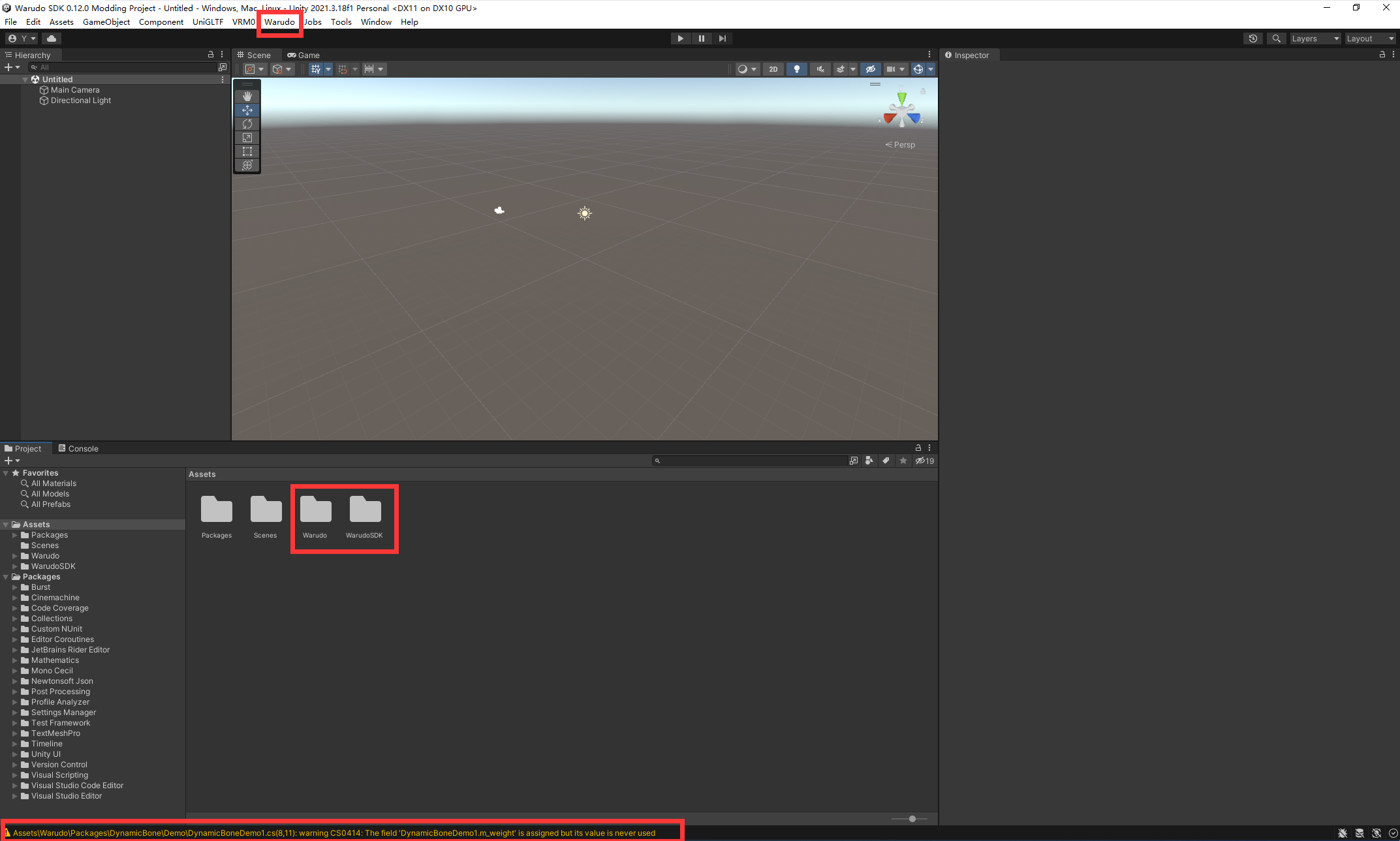This screenshot has width=1400, height=841.
Task: Expand the Cinemachine package folder
Action: (15, 598)
